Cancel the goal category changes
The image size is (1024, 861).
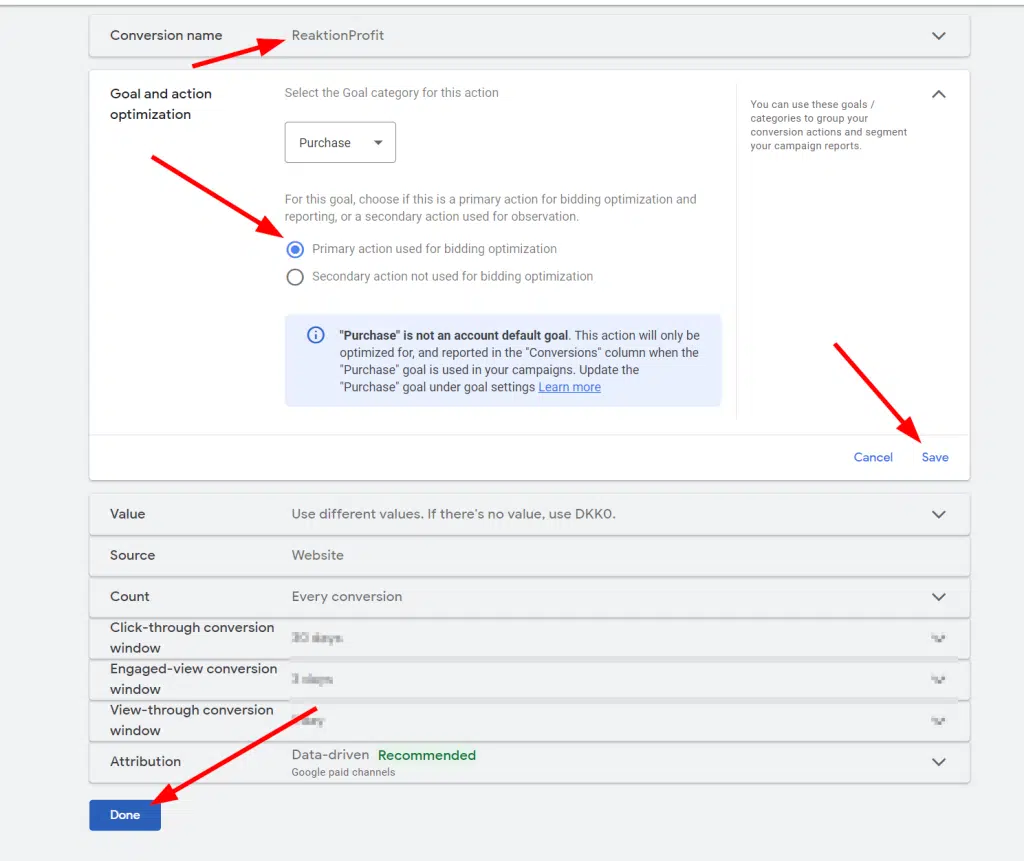[872, 457]
